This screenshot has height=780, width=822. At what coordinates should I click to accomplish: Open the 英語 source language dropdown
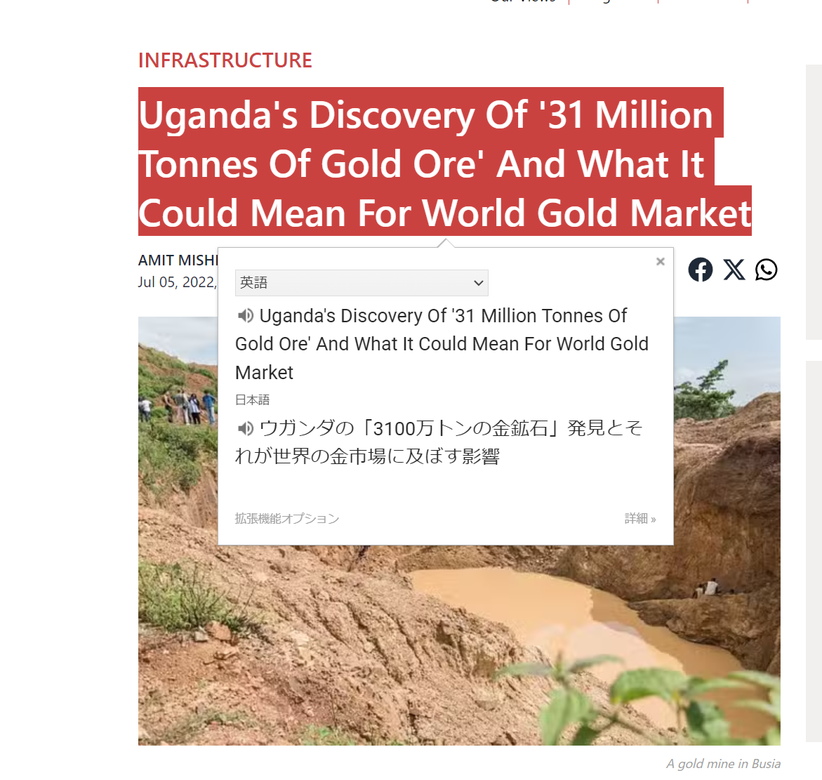pos(362,283)
